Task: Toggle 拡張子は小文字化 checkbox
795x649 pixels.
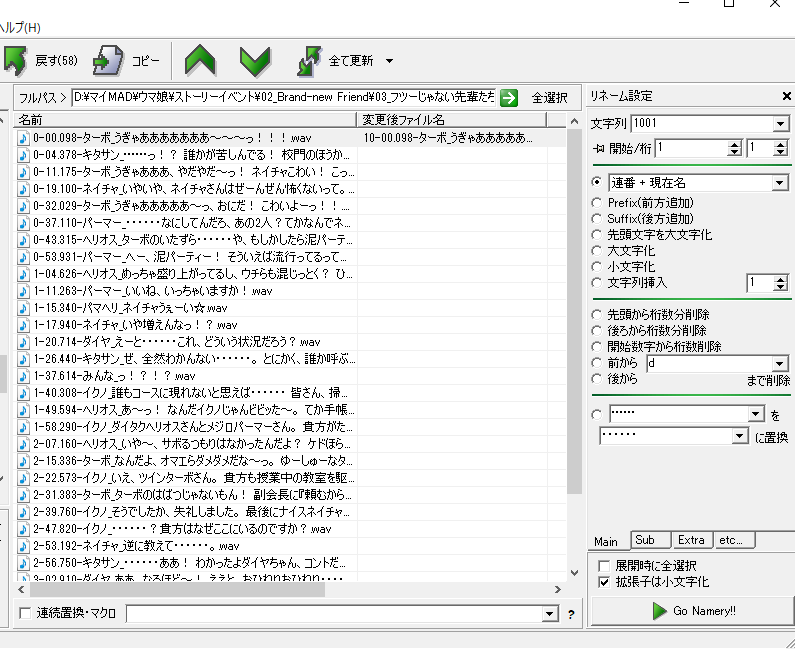Action: click(x=603, y=582)
